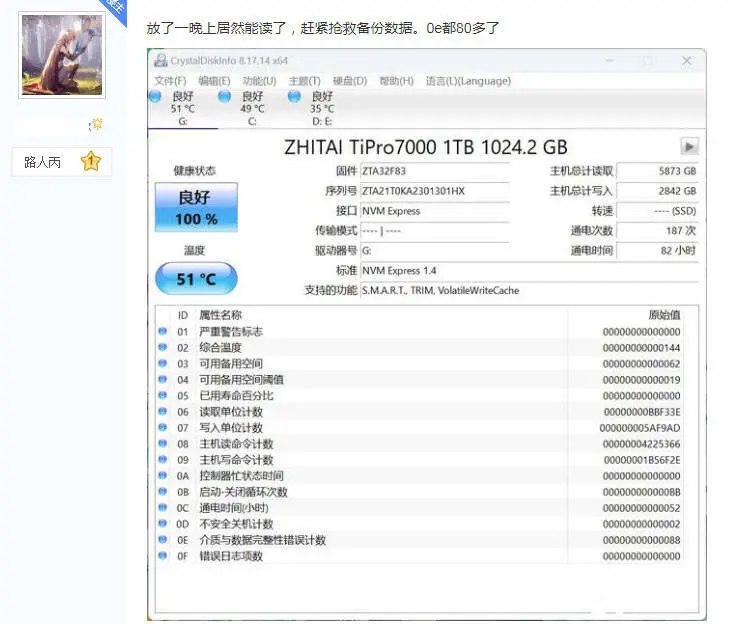Viewport: 733px width, 624px height.
Task: Click the next disk arrow button
Action: click(x=689, y=146)
